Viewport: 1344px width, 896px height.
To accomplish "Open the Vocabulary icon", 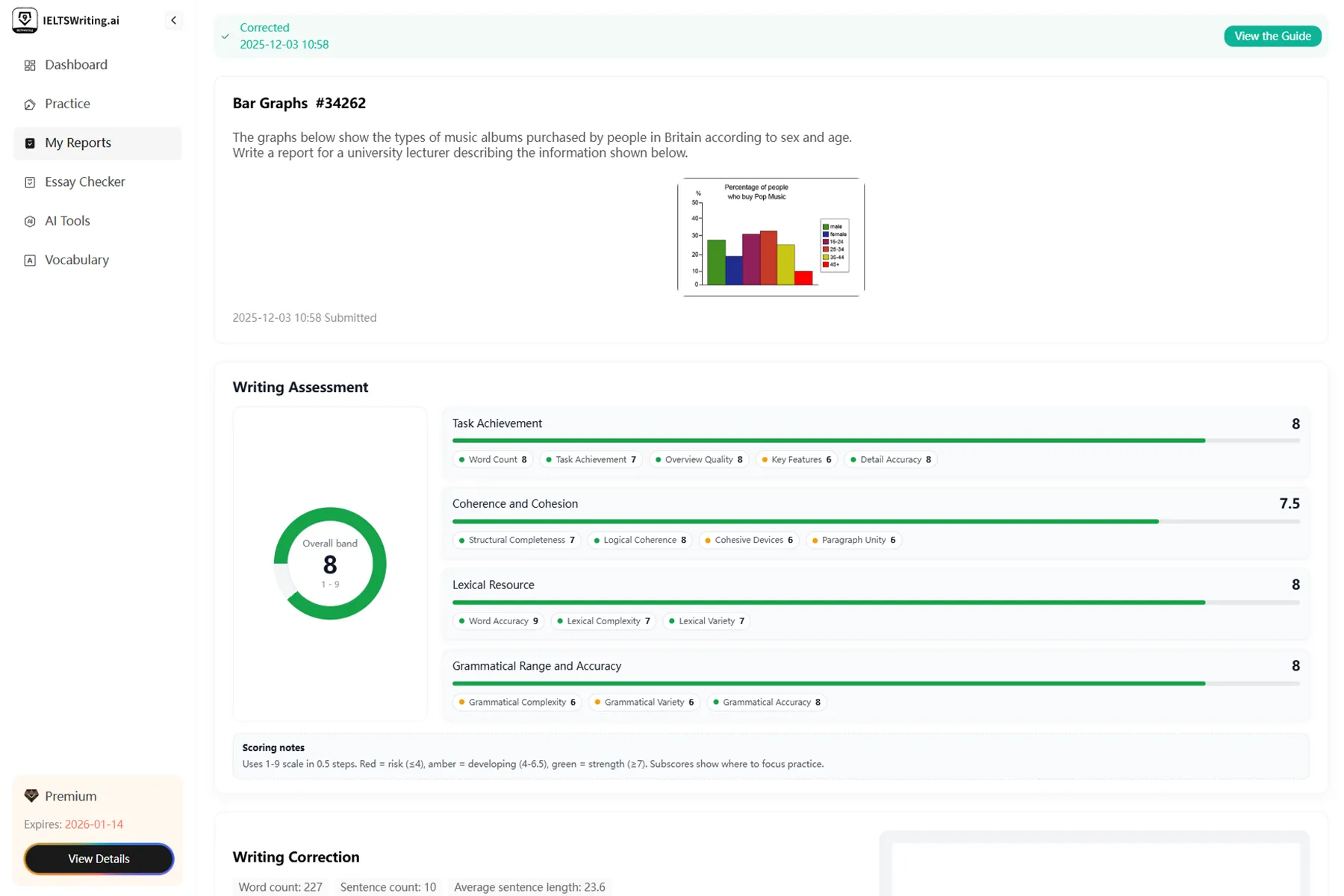I will (x=30, y=260).
